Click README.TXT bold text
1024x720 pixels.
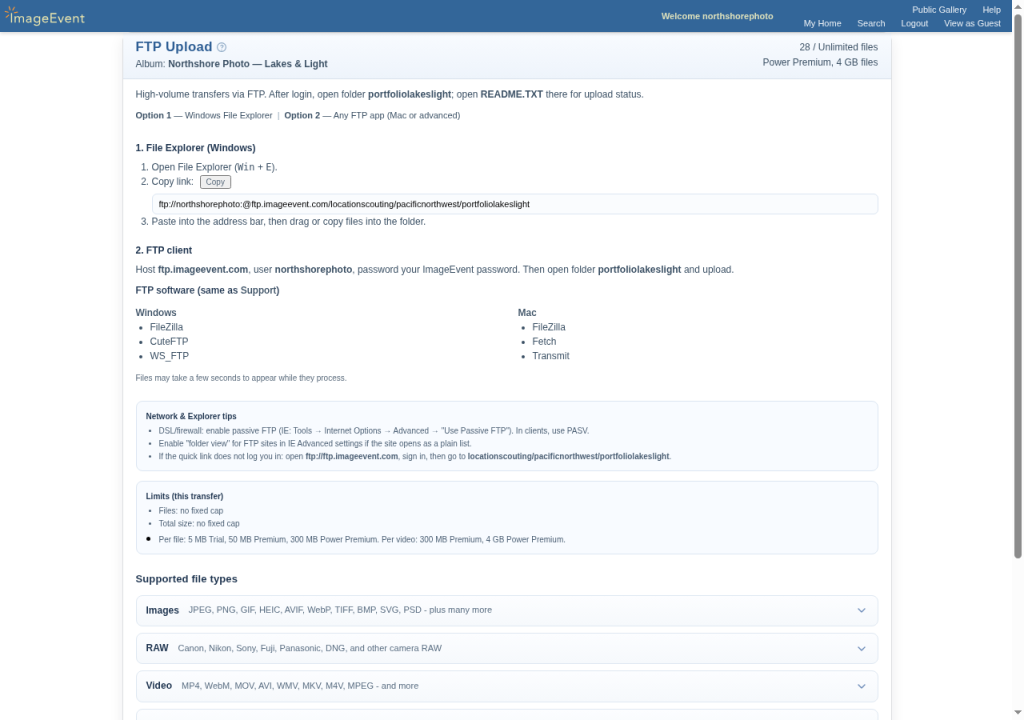point(511,95)
